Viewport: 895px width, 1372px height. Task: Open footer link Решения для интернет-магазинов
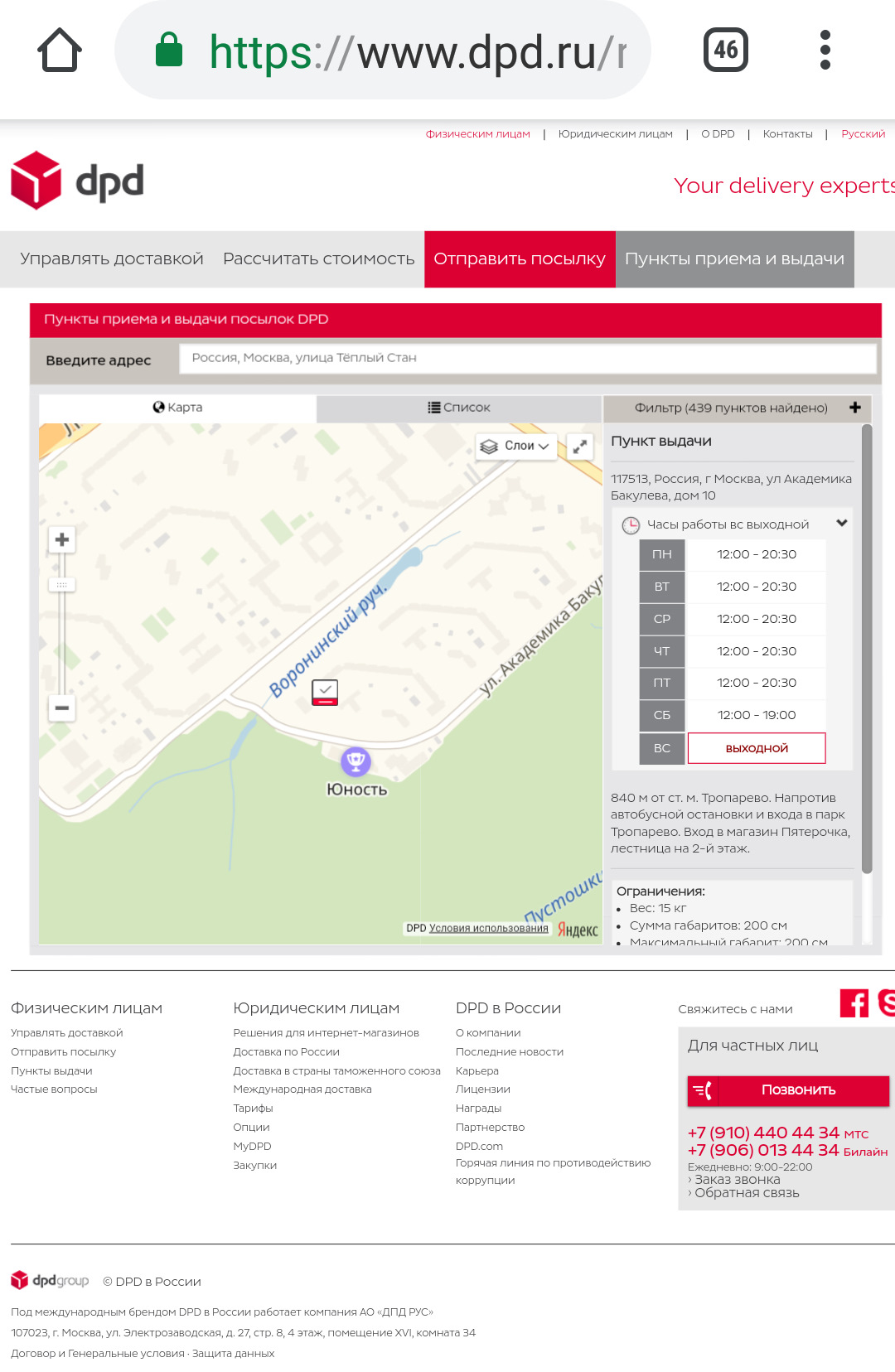pyautogui.click(x=326, y=1033)
